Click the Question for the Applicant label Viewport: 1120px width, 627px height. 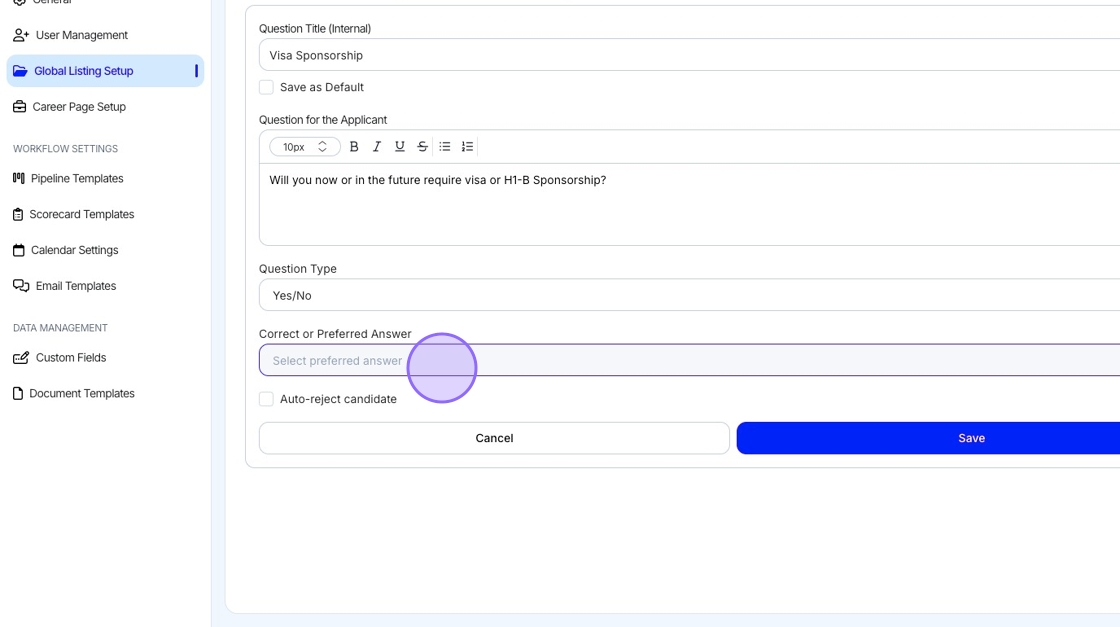coord(323,120)
